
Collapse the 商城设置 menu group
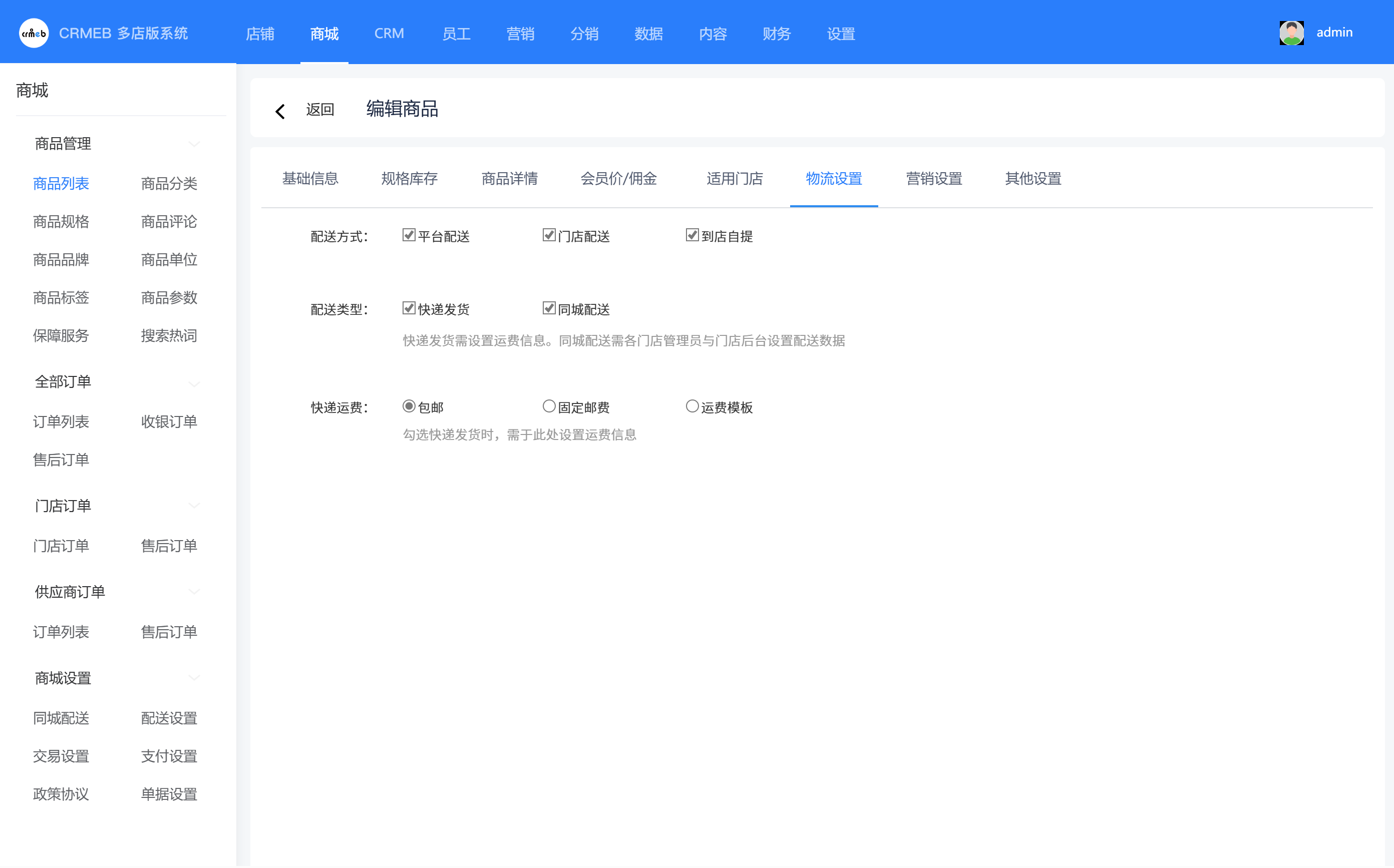coord(194,678)
